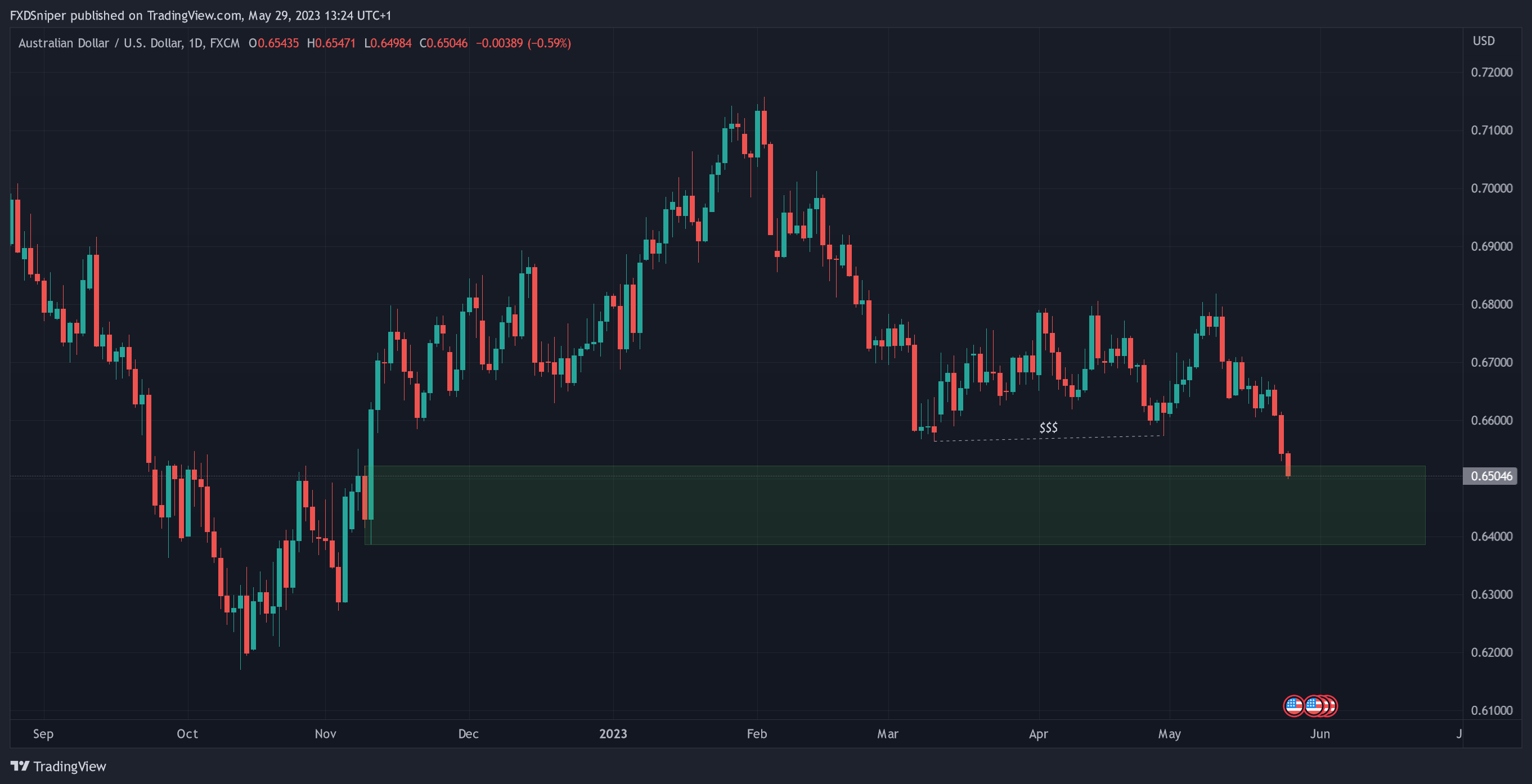Click the 0.61000 level on price axis

coord(1491,710)
